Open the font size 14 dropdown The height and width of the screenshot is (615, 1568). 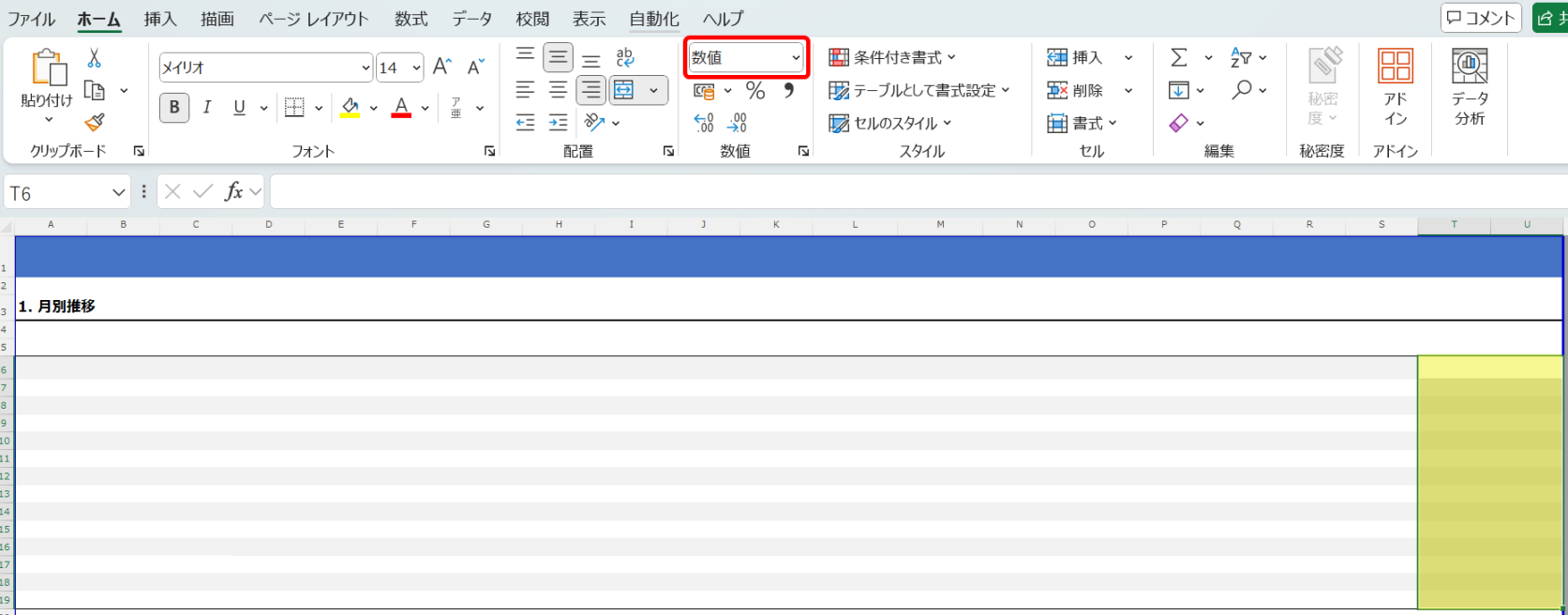[416, 67]
